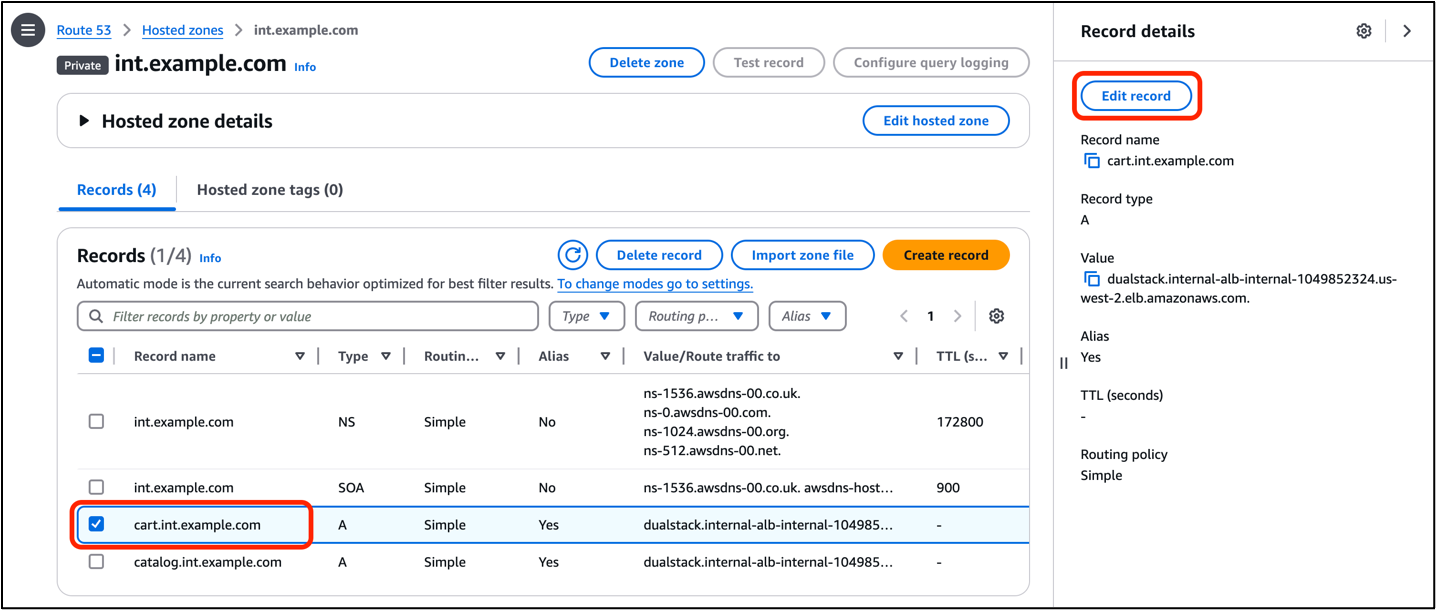The width and height of the screenshot is (1439, 614).
Task: Open Record details panel settings gear
Action: tap(1364, 31)
